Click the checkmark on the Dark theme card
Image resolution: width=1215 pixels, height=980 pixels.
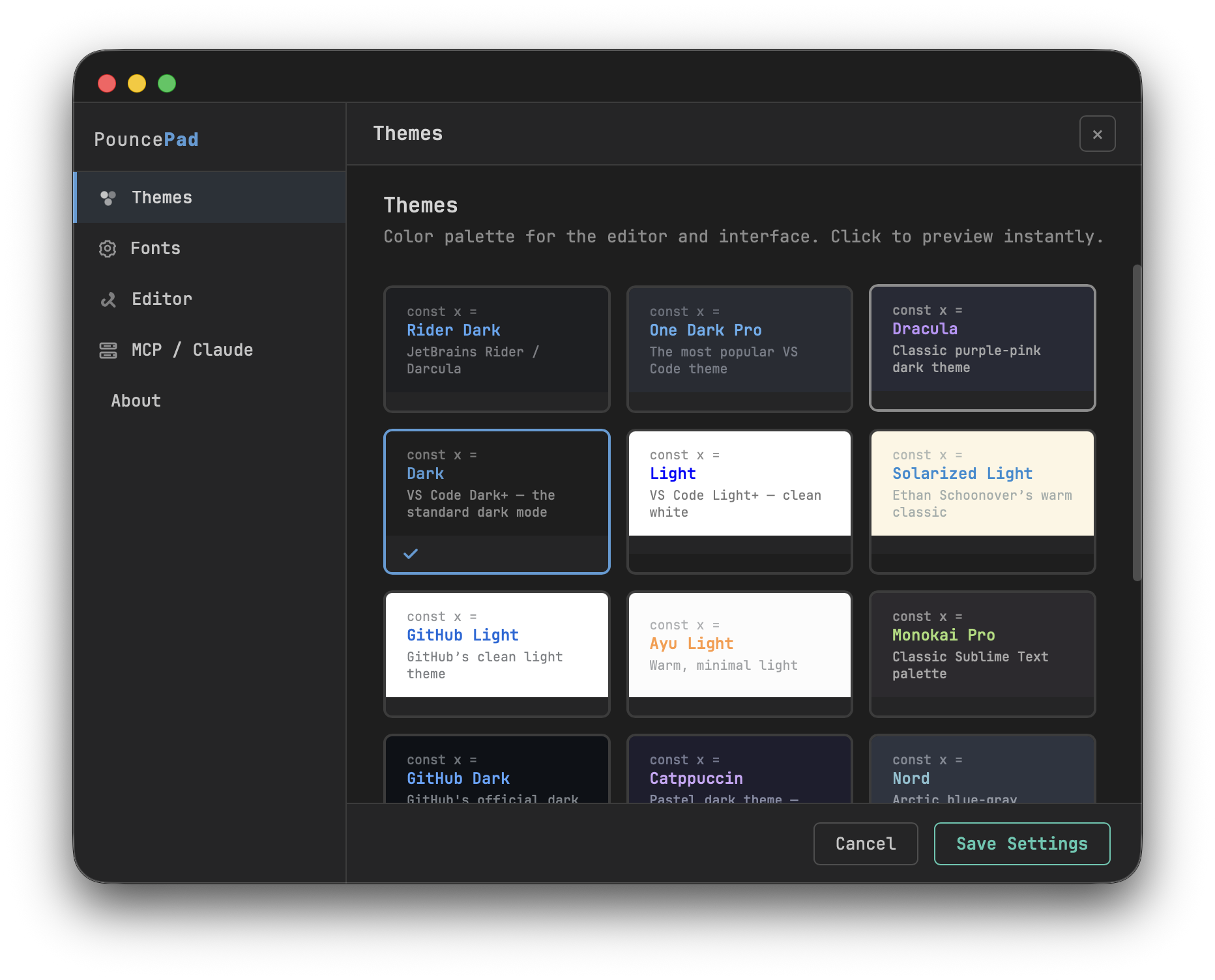click(411, 554)
